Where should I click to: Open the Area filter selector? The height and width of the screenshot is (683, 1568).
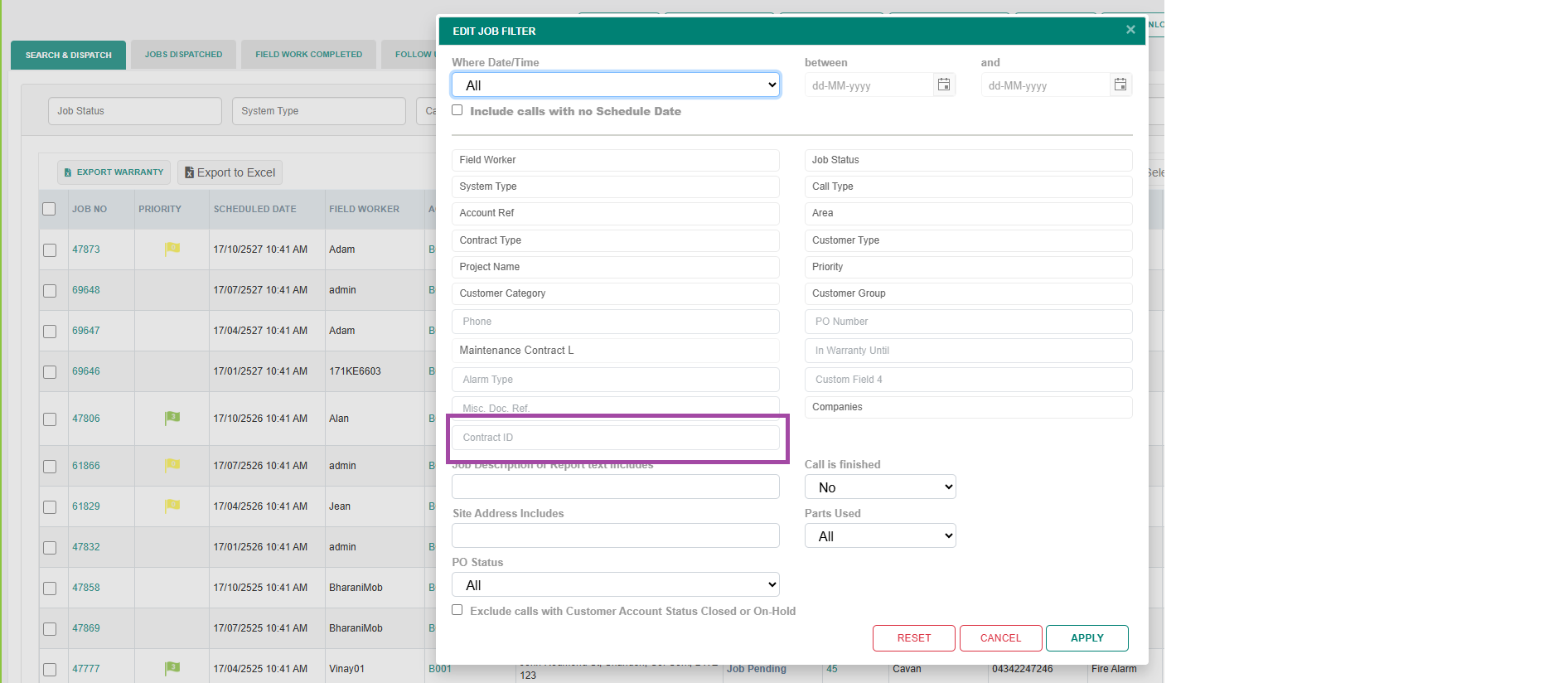click(x=968, y=213)
